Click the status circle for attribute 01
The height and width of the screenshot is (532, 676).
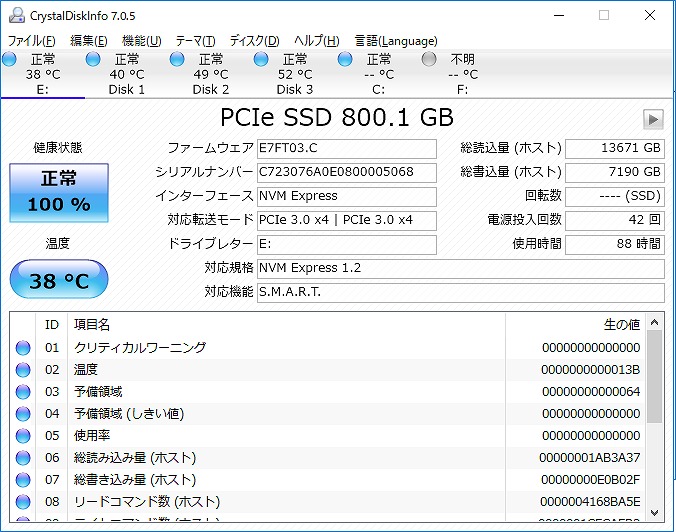point(23,348)
